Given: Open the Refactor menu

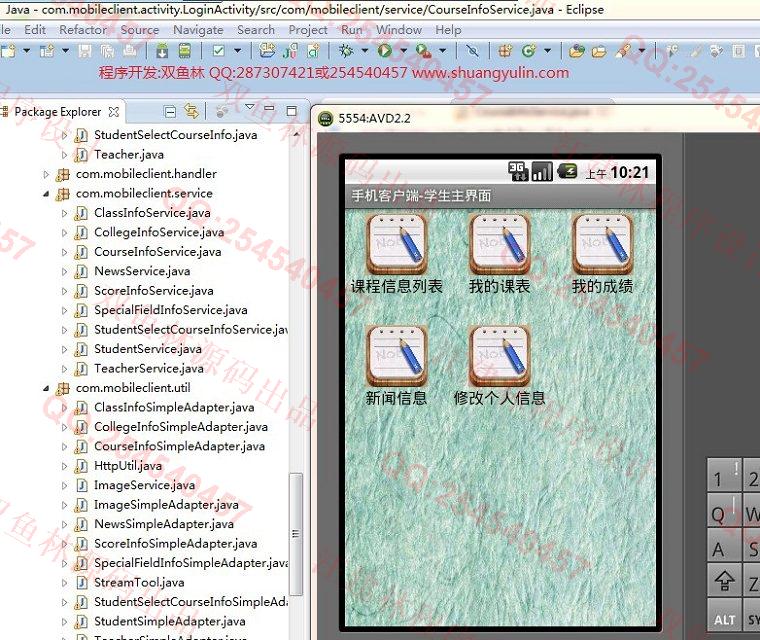Looking at the screenshot, I should (x=83, y=30).
